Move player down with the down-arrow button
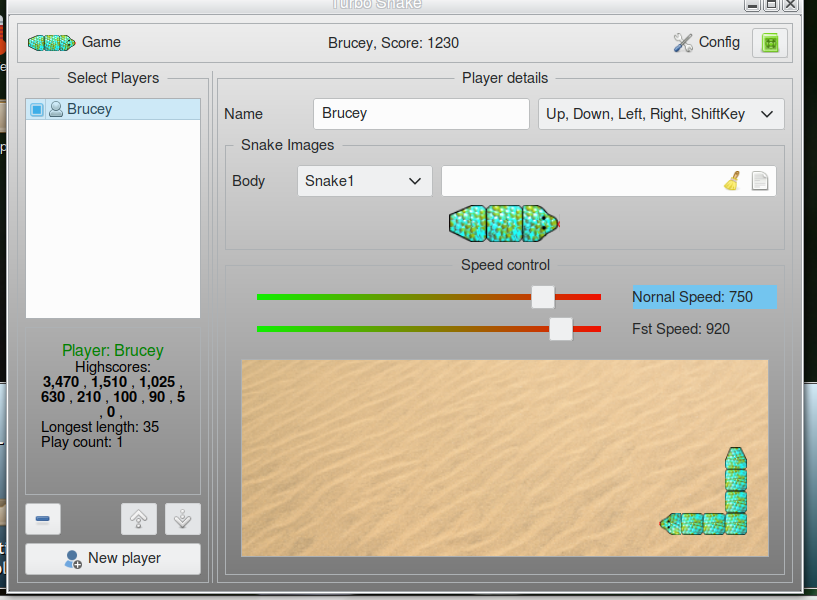The width and height of the screenshot is (817, 600). [183, 519]
